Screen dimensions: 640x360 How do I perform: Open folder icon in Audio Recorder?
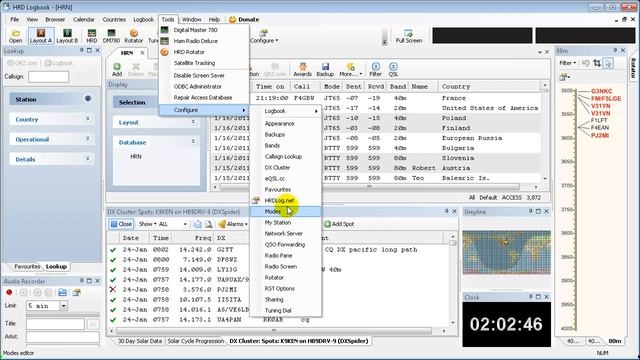62,292
